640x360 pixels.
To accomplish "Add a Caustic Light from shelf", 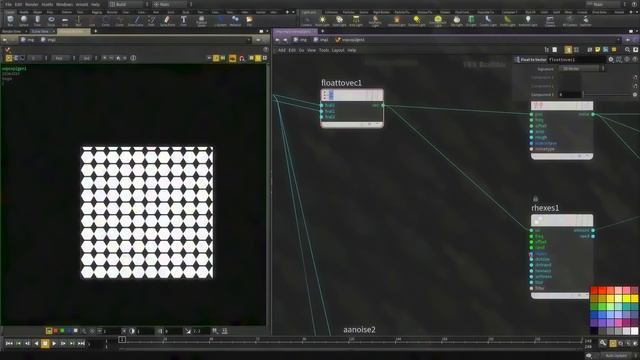I will click(x=488, y=20).
